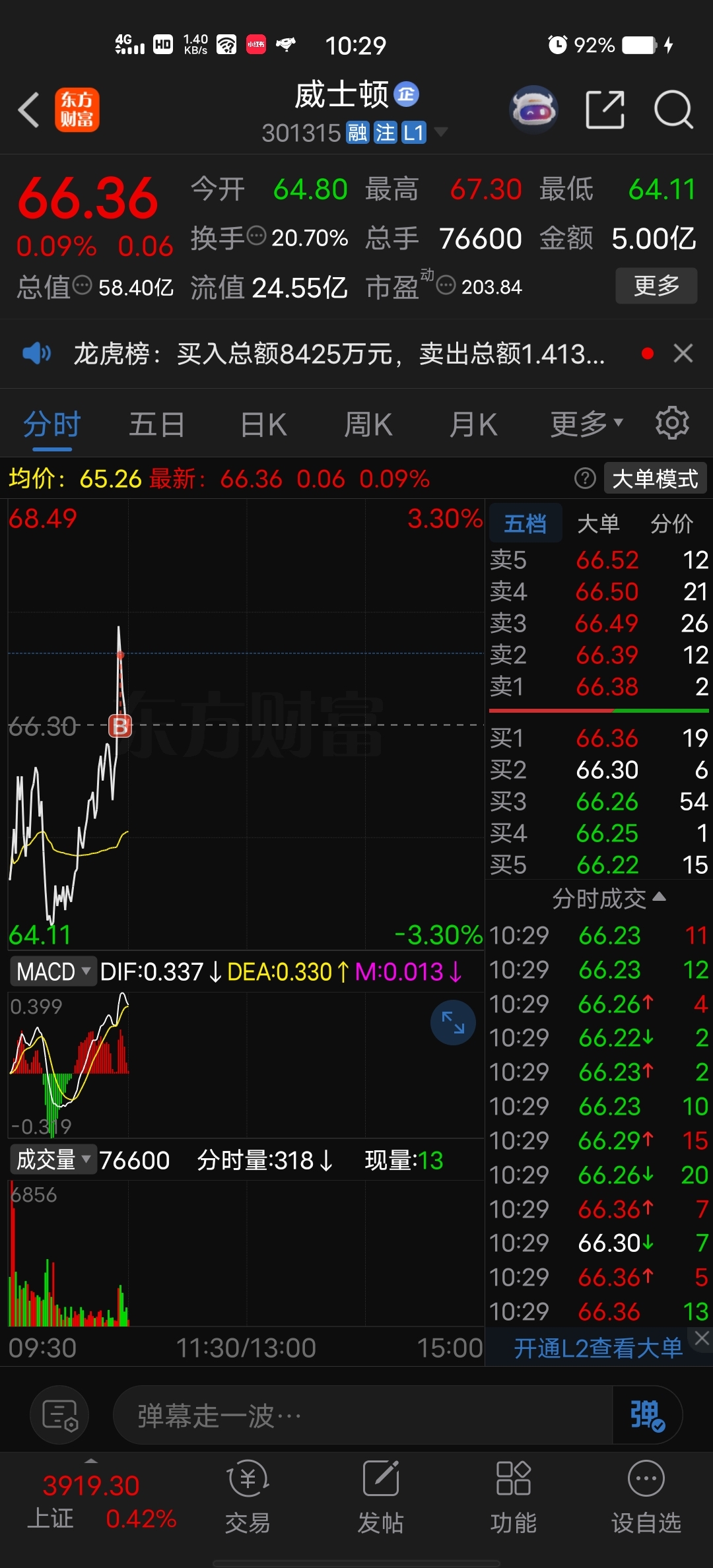The image size is (713, 1568).
Task: Expand stock code dropdown triangle
Action: pyautogui.click(x=440, y=132)
